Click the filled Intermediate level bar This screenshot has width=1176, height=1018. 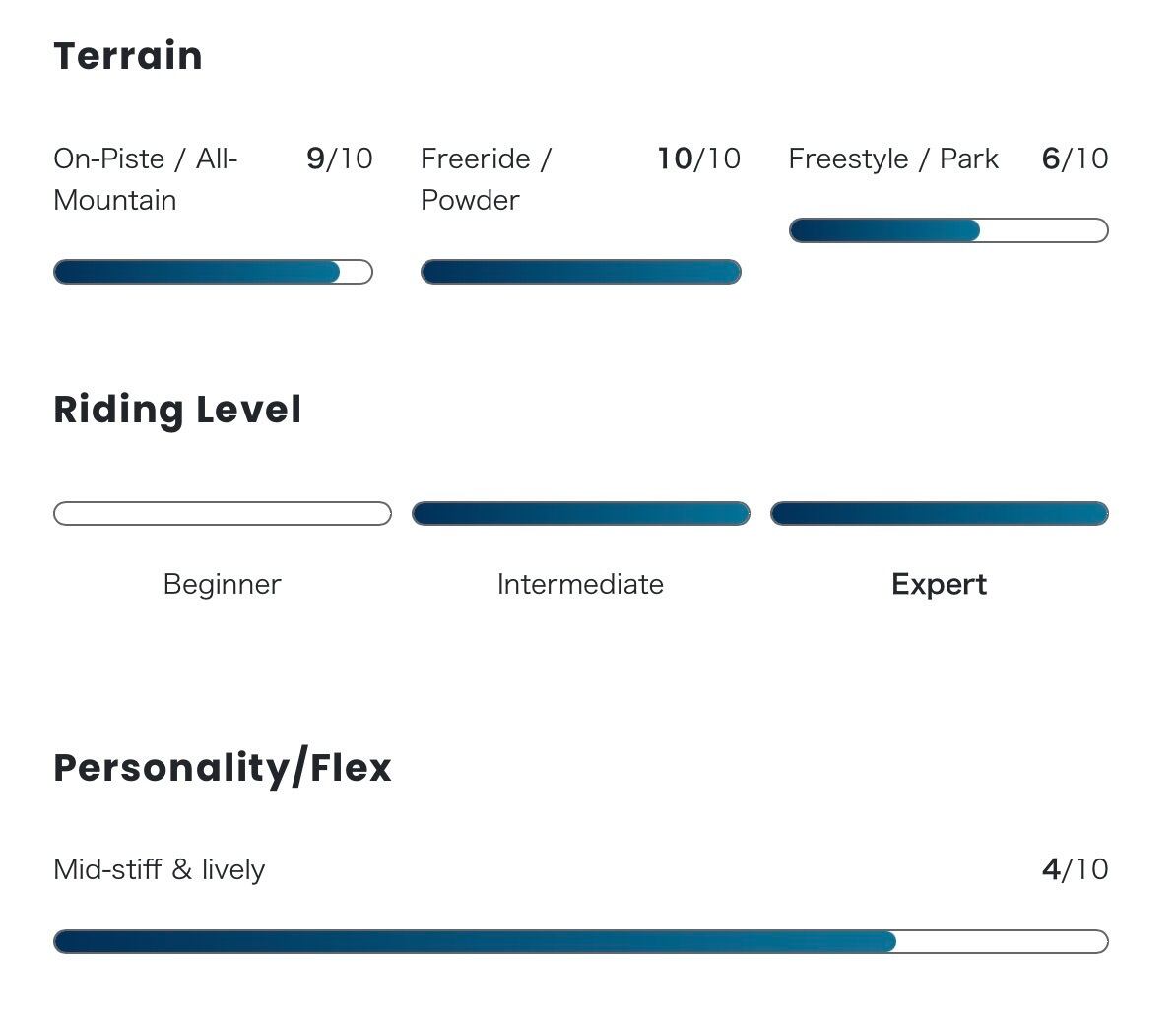coord(580,513)
